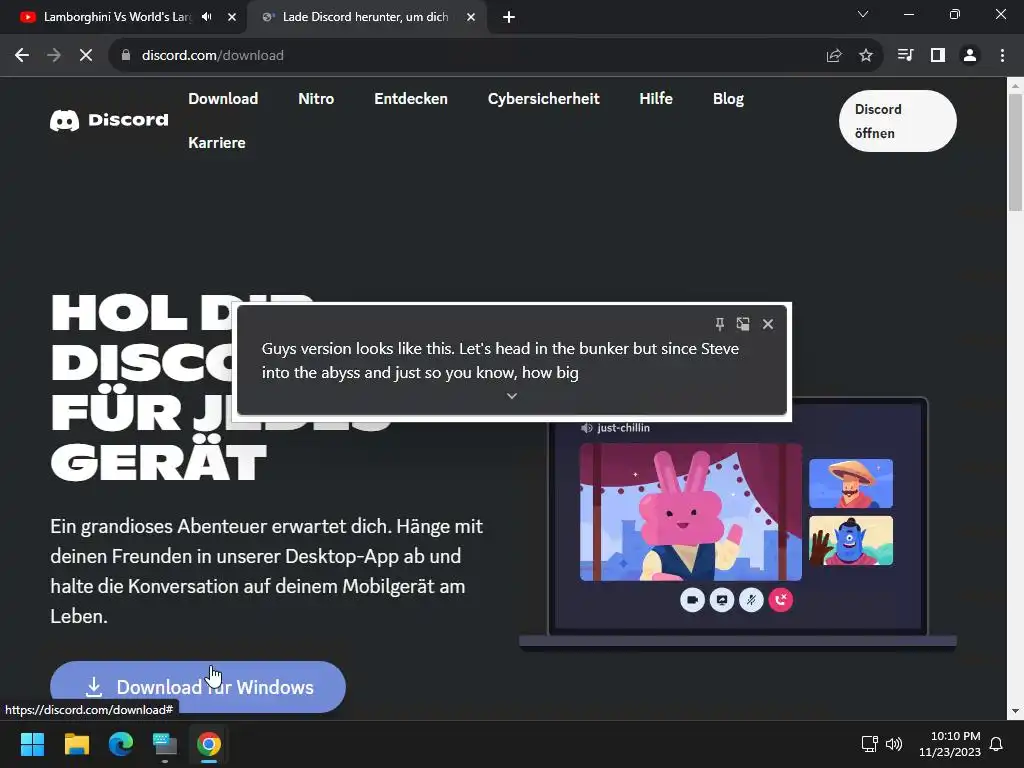Click the padlock site info icon
The width and height of the screenshot is (1024, 768).
pyautogui.click(x=126, y=56)
